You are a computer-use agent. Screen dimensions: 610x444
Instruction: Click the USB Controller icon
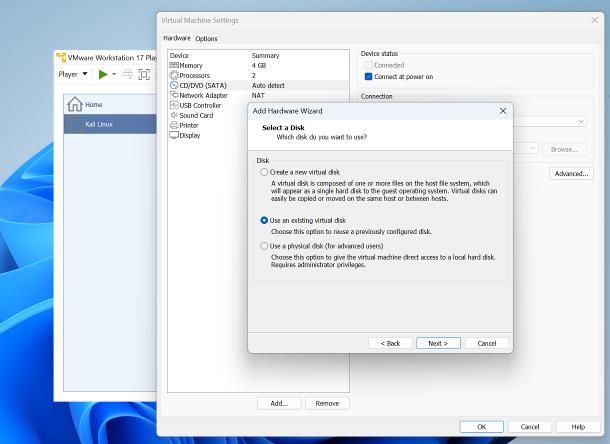tap(174, 105)
